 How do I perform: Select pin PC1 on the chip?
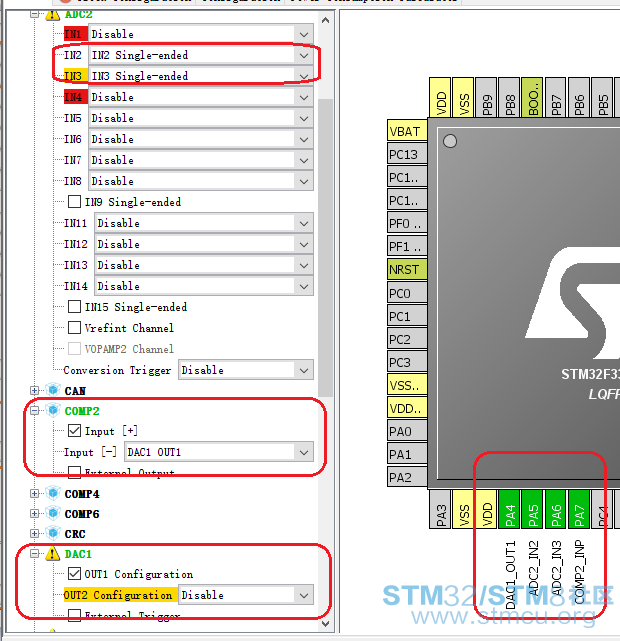pos(407,316)
